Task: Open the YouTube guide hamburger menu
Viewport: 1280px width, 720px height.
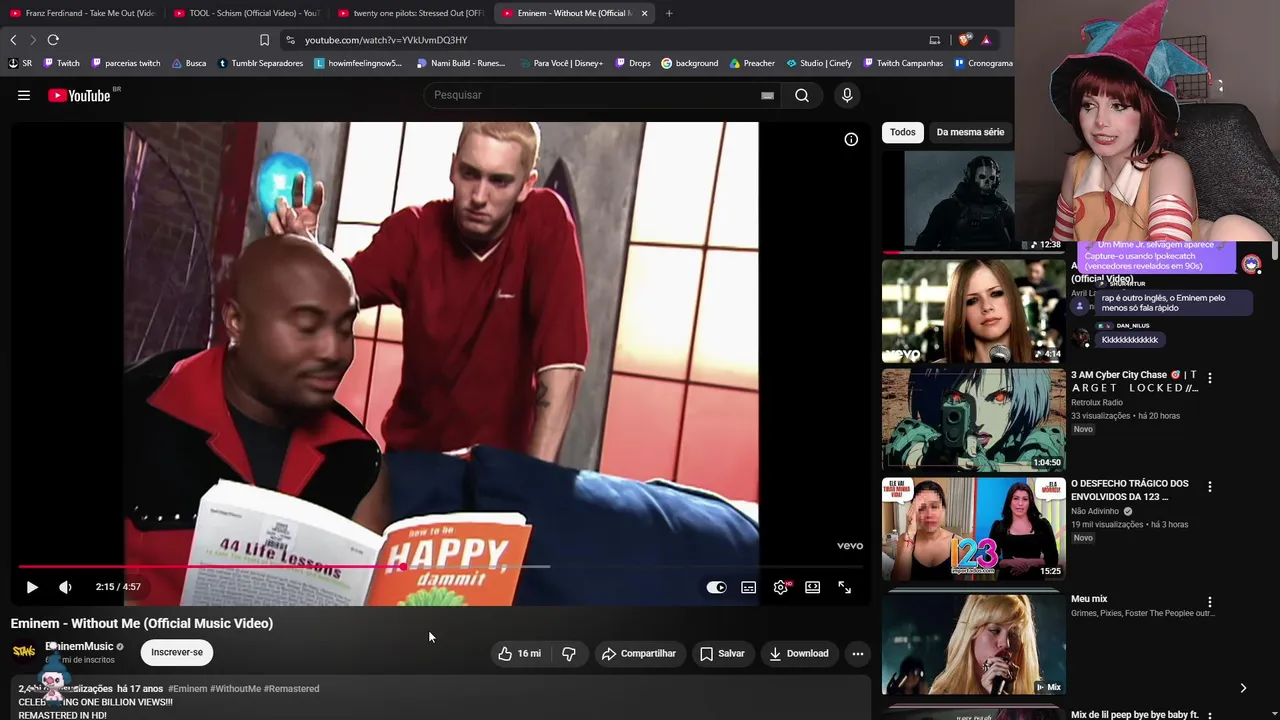Action: click(24, 95)
